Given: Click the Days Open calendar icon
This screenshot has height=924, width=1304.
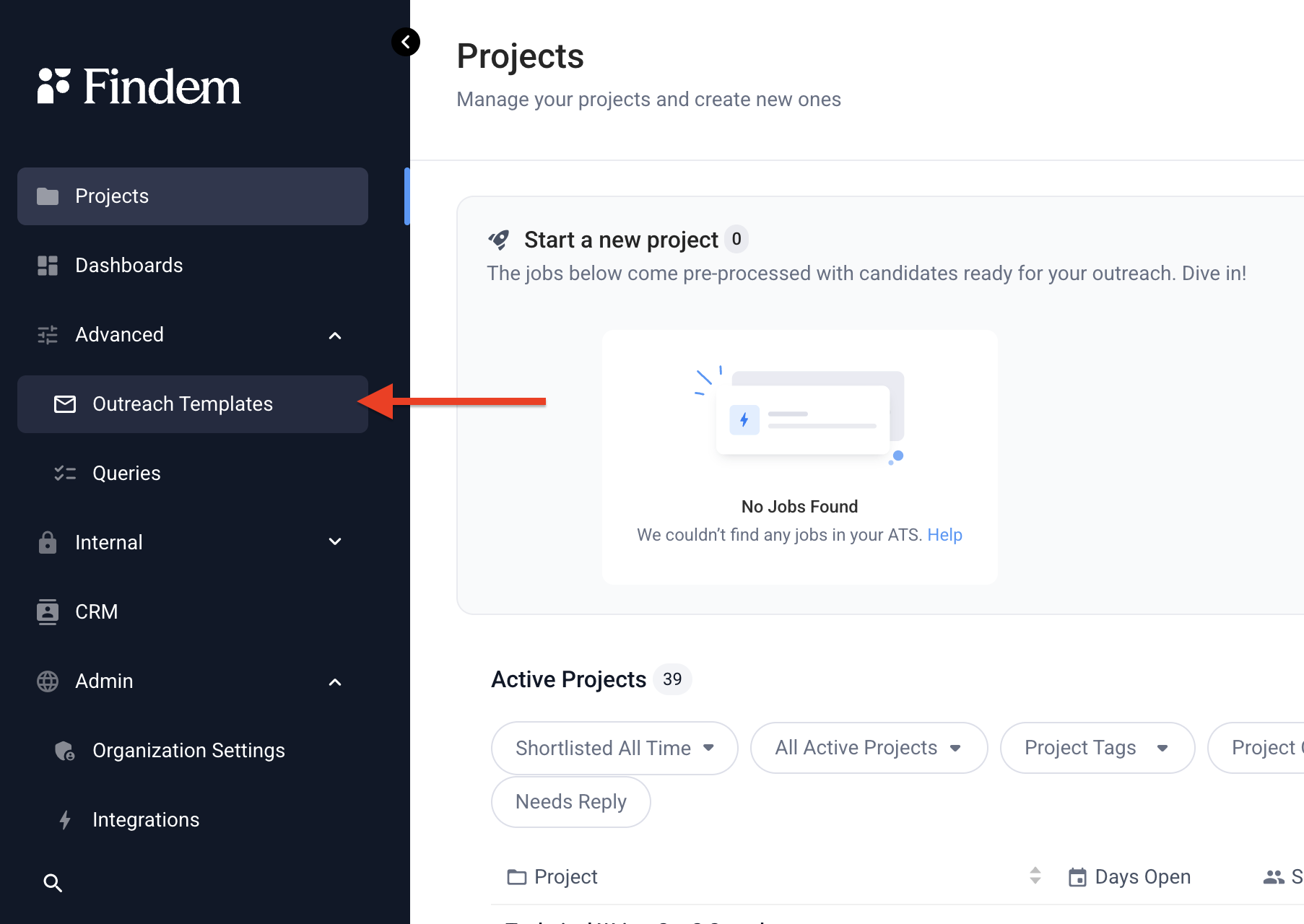Looking at the screenshot, I should tap(1077, 877).
